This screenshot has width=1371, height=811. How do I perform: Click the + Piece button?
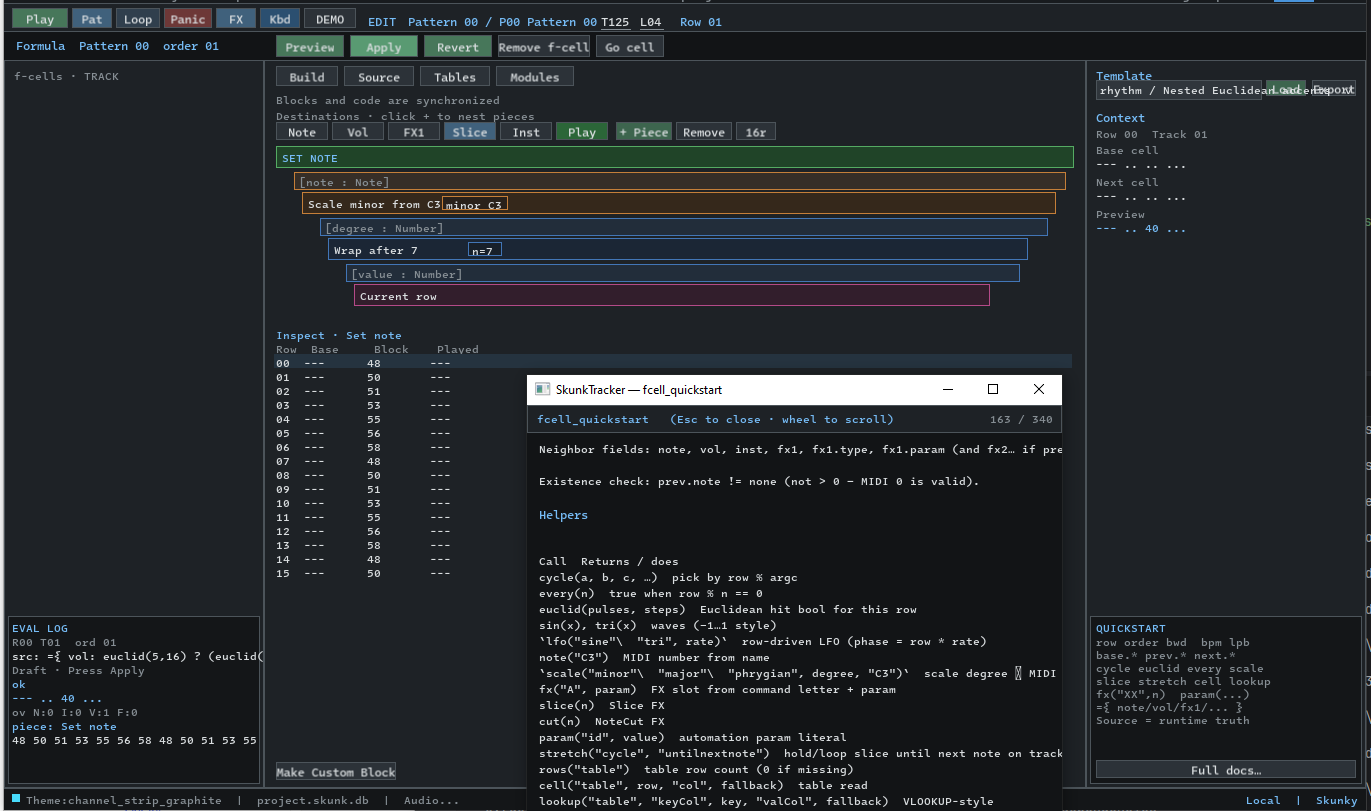point(643,132)
